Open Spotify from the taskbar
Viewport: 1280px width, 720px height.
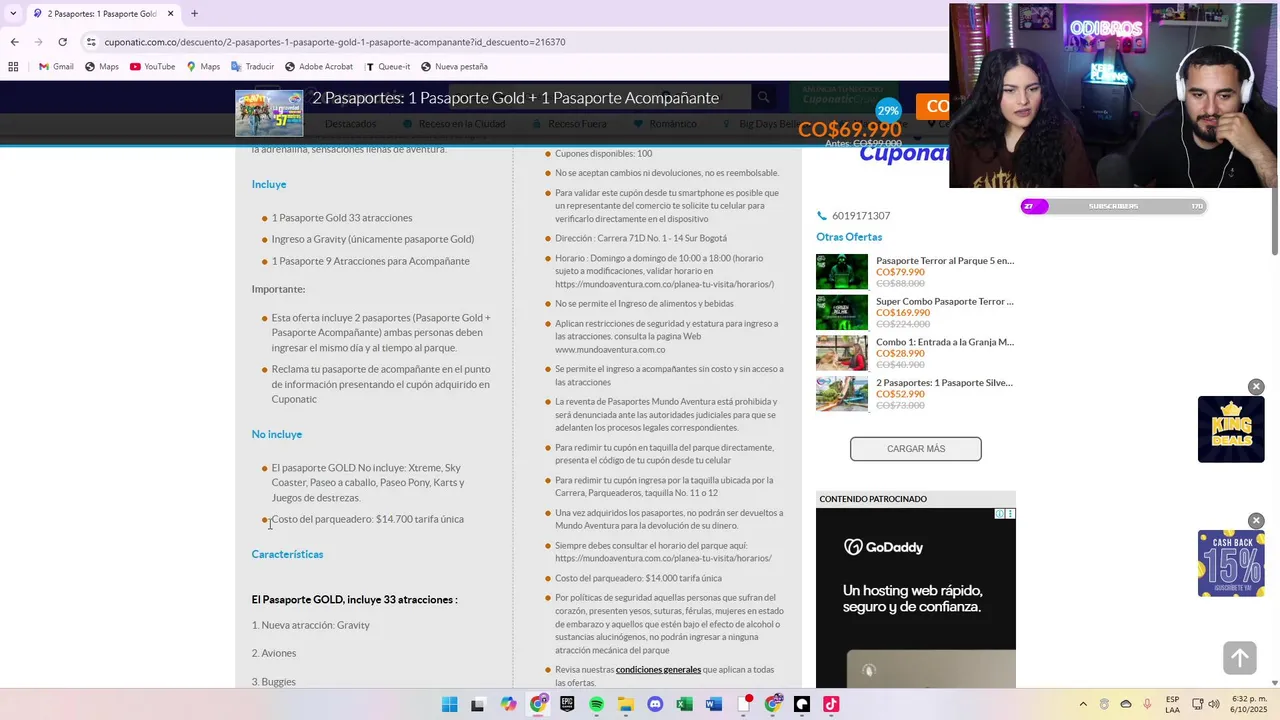pyautogui.click(x=597, y=704)
